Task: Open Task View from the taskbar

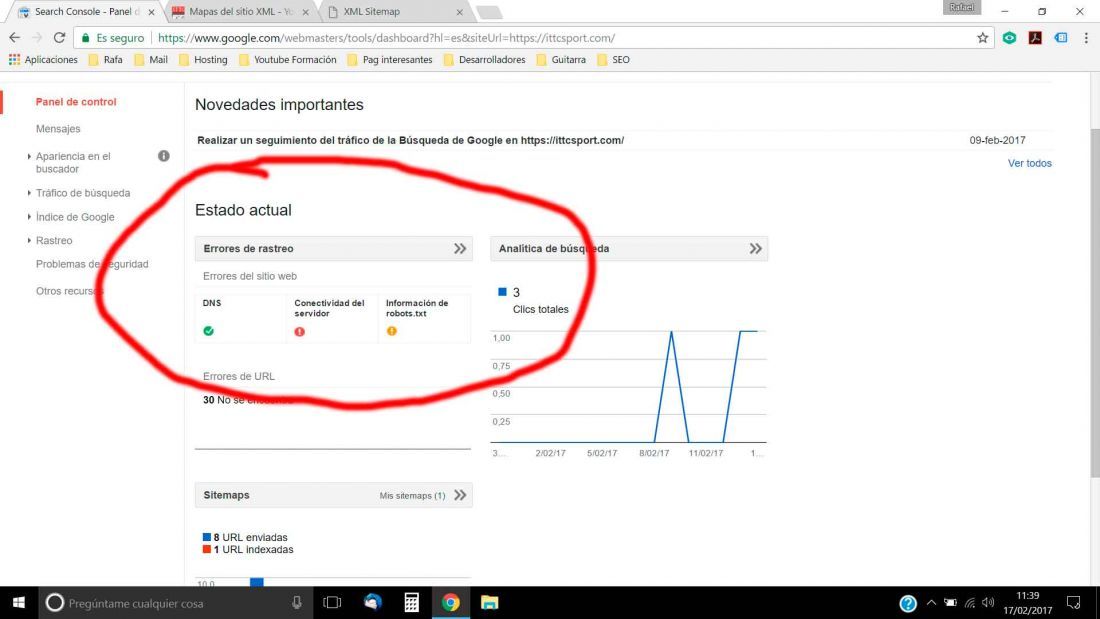Action: click(332, 603)
